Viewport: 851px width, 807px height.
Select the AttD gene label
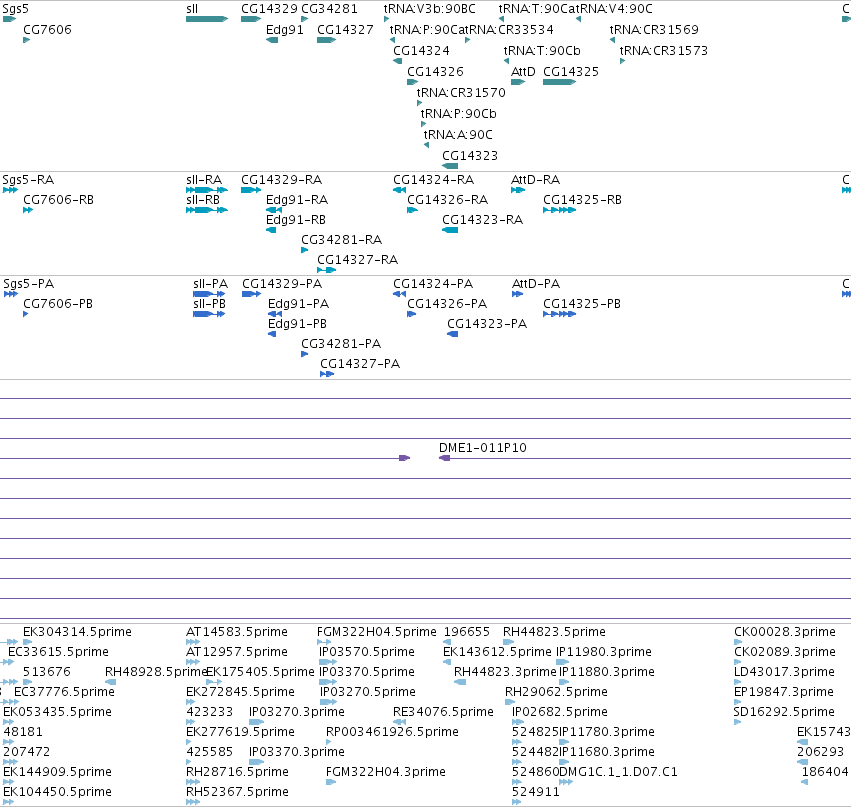click(523, 72)
